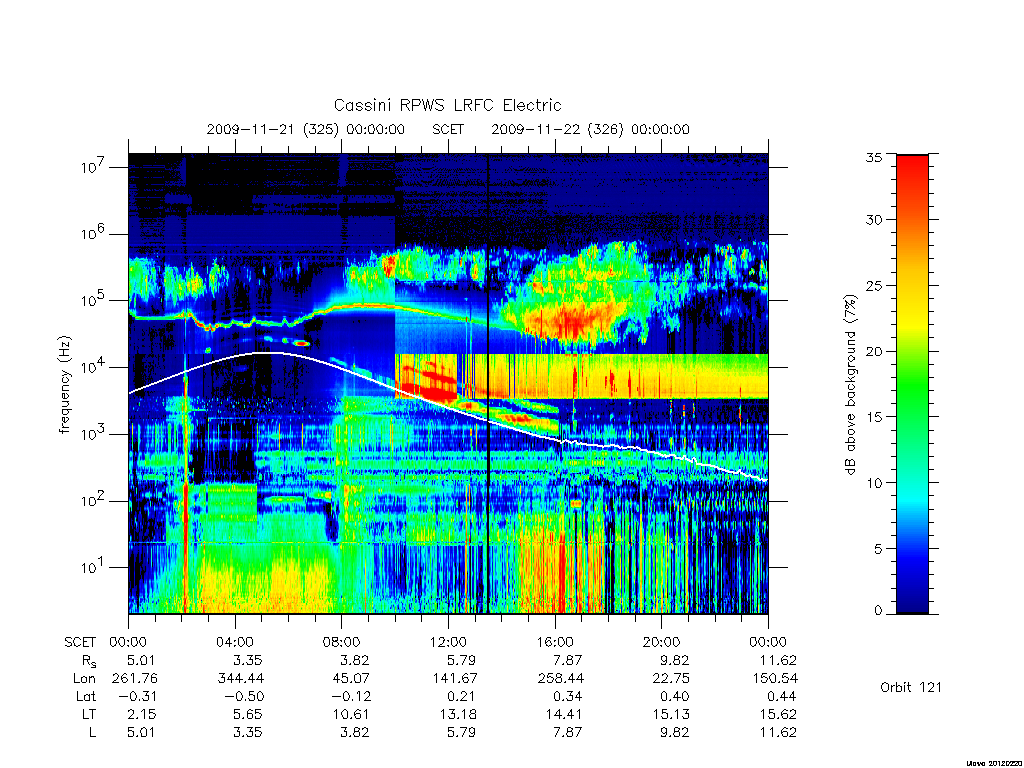Click the Lon value 344.44
The image size is (1024, 768).
pyautogui.click(x=241, y=679)
